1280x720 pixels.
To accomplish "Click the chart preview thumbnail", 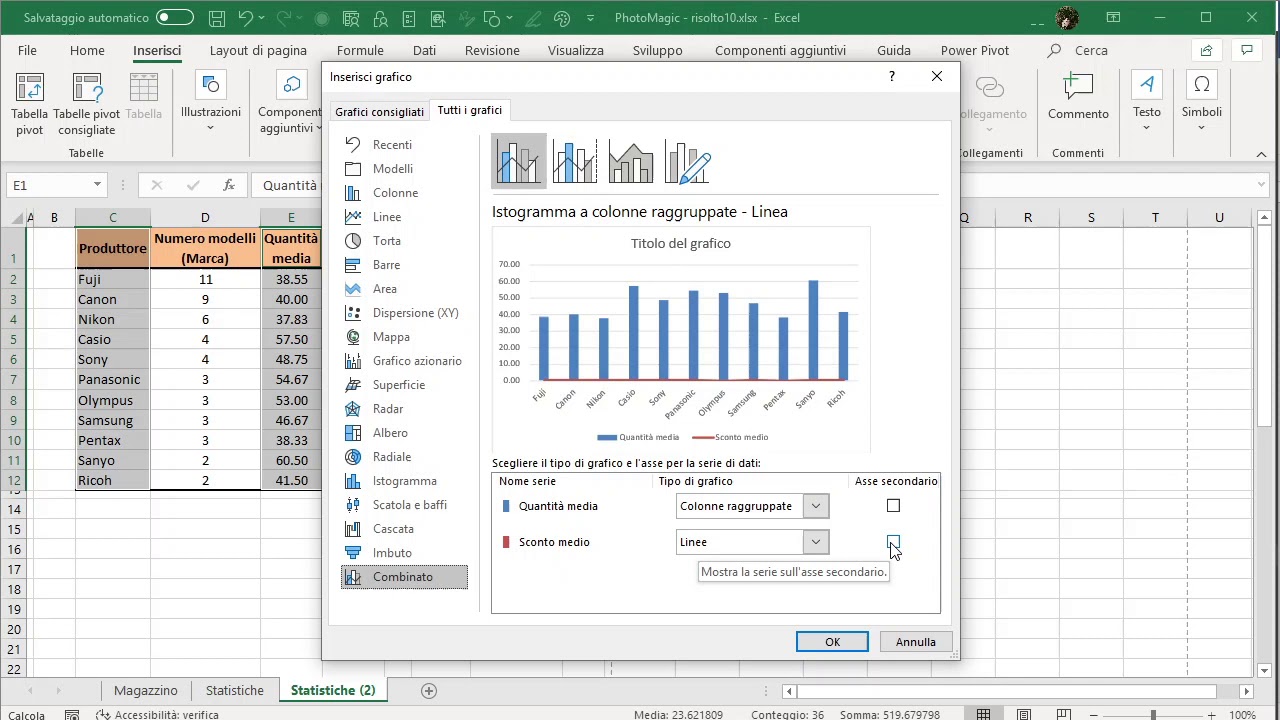I will pos(681,339).
